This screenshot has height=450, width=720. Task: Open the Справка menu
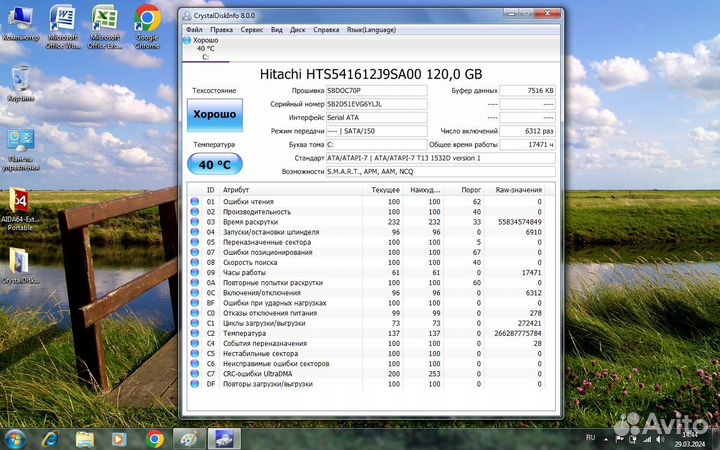click(x=326, y=30)
